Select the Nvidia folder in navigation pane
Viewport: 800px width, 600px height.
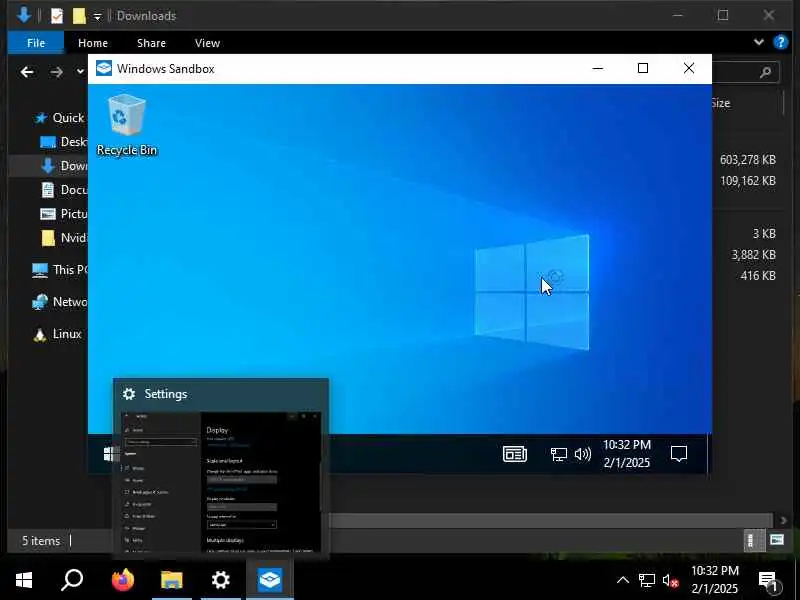click(x=63, y=238)
